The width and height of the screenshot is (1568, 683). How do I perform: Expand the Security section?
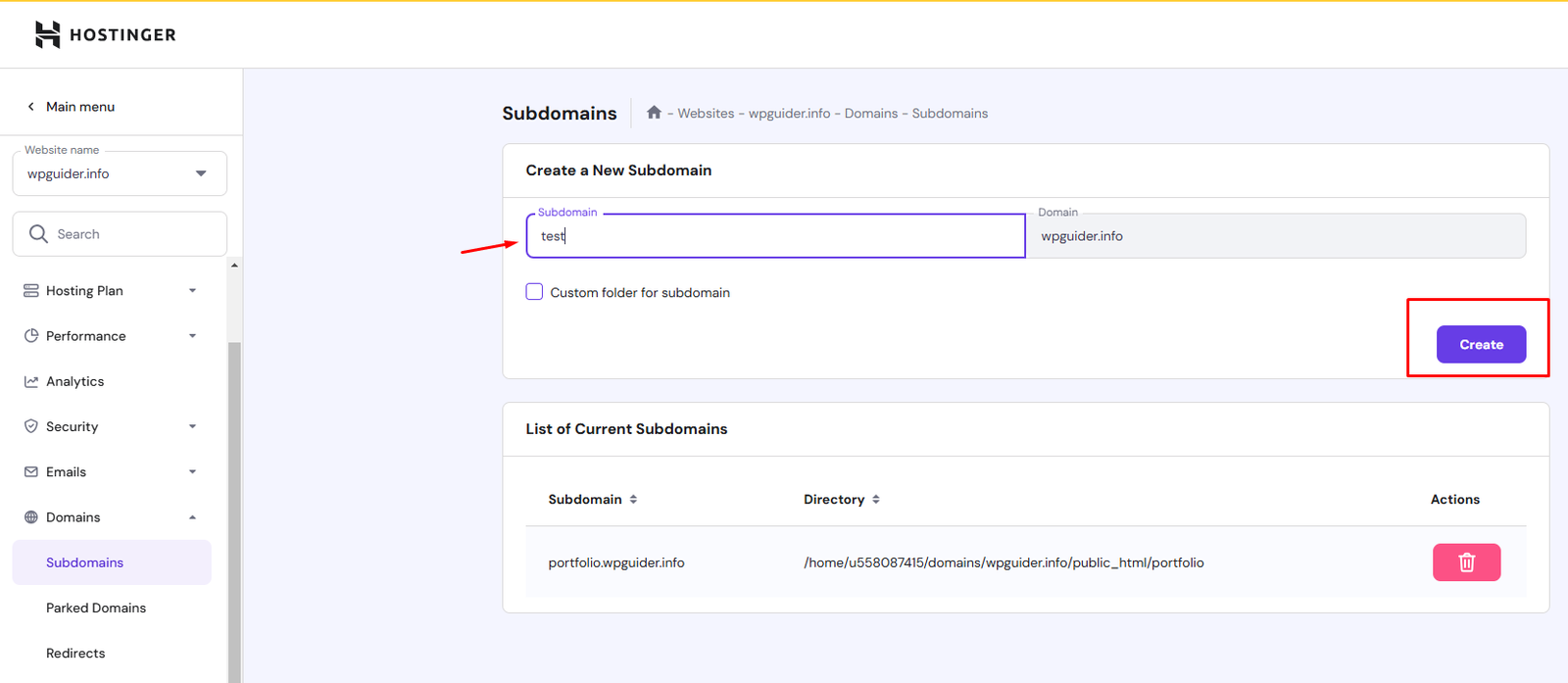(192, 426)
